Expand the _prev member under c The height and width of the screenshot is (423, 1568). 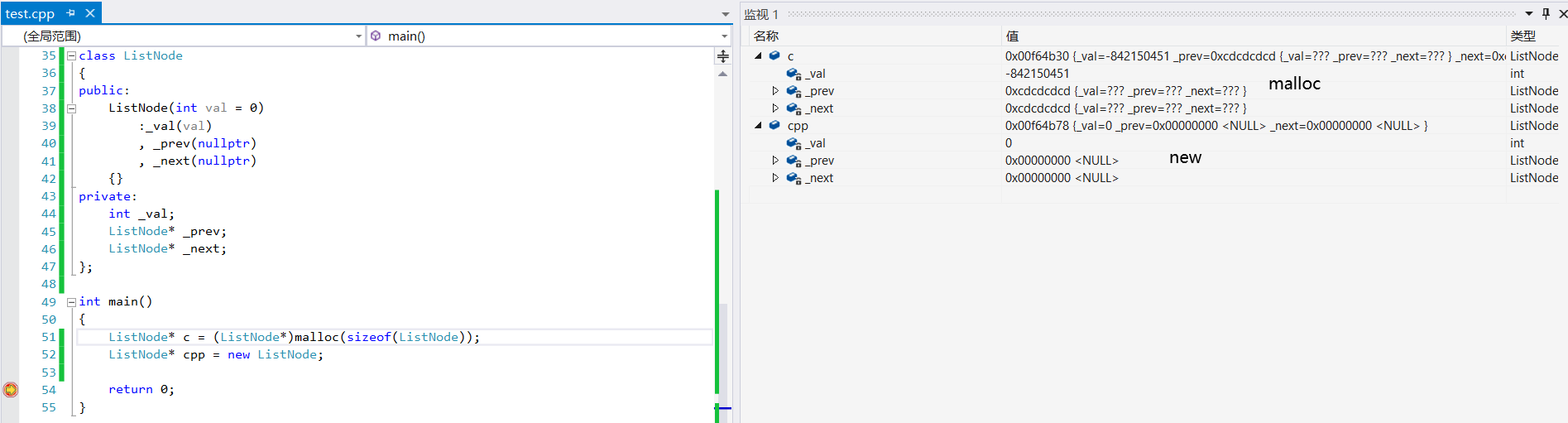[x=775, y=91]
